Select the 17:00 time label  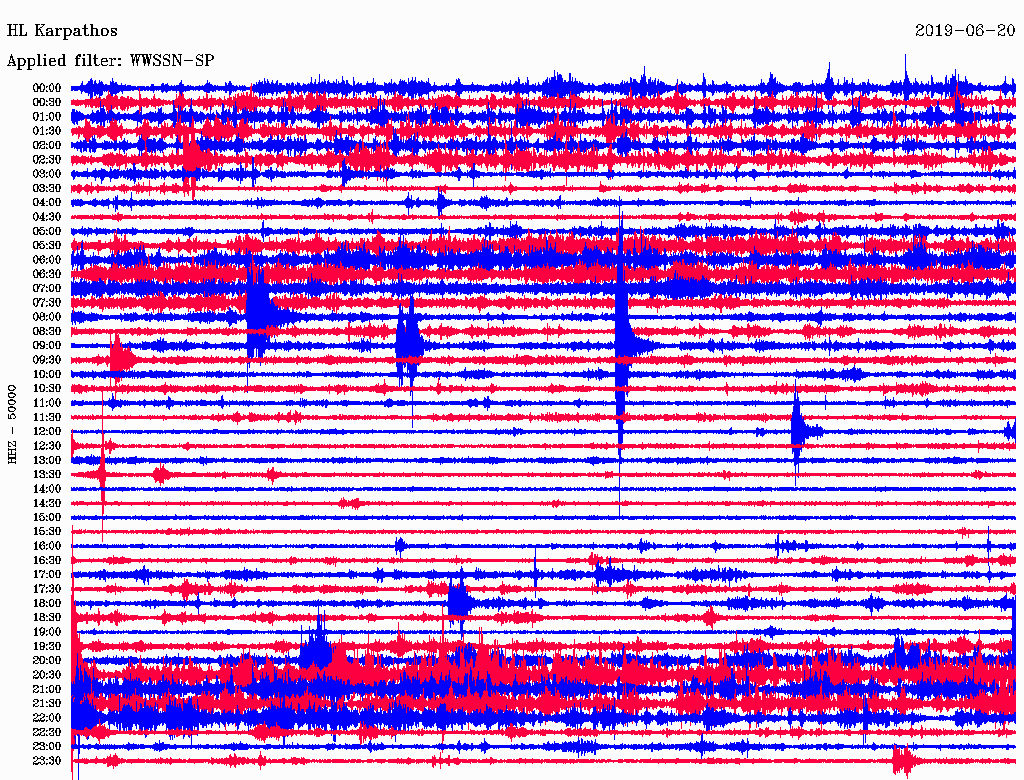(x=47, y=575)
